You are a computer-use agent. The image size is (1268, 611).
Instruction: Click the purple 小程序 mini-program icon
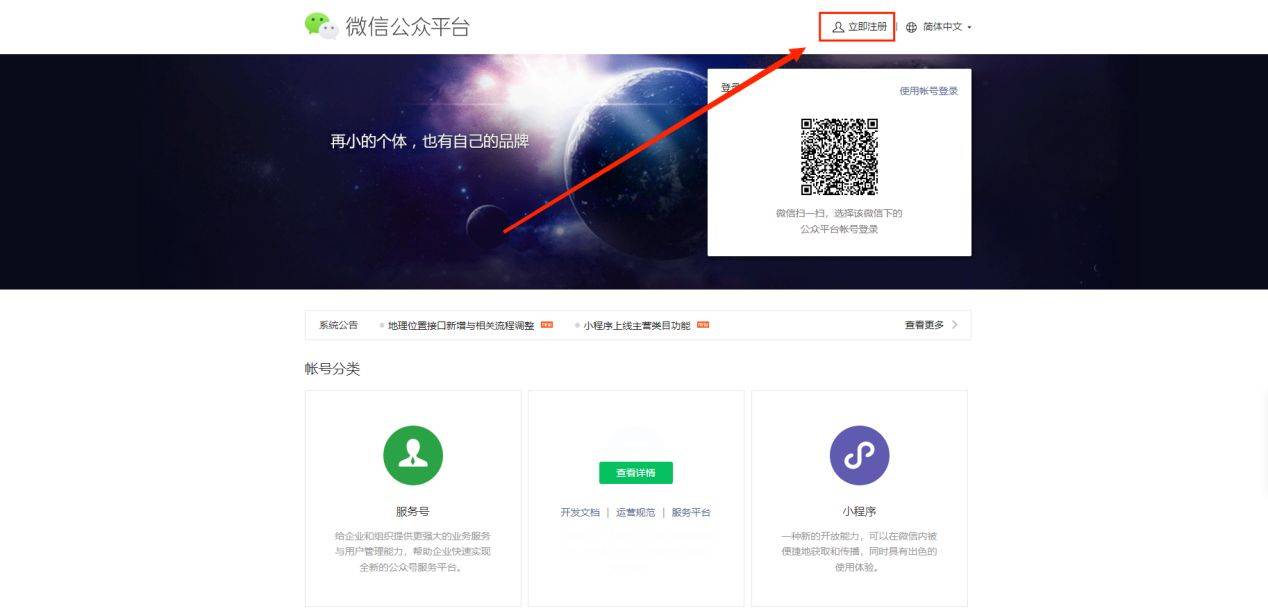[859, 455]
